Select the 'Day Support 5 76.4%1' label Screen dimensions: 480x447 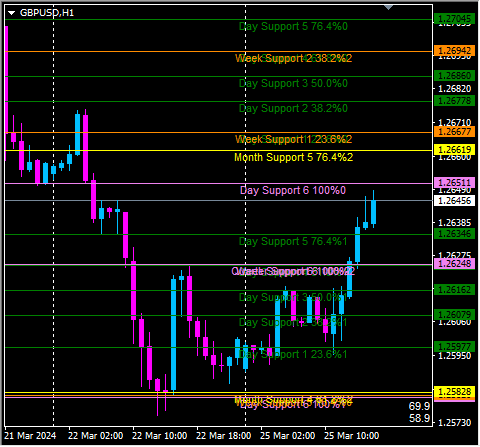(x=293, y=241)
